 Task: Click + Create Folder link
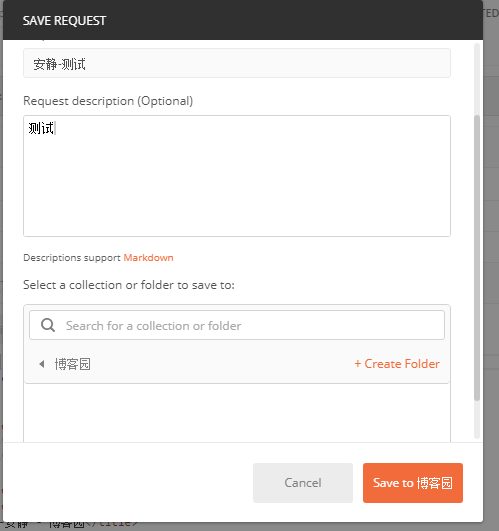397,364
